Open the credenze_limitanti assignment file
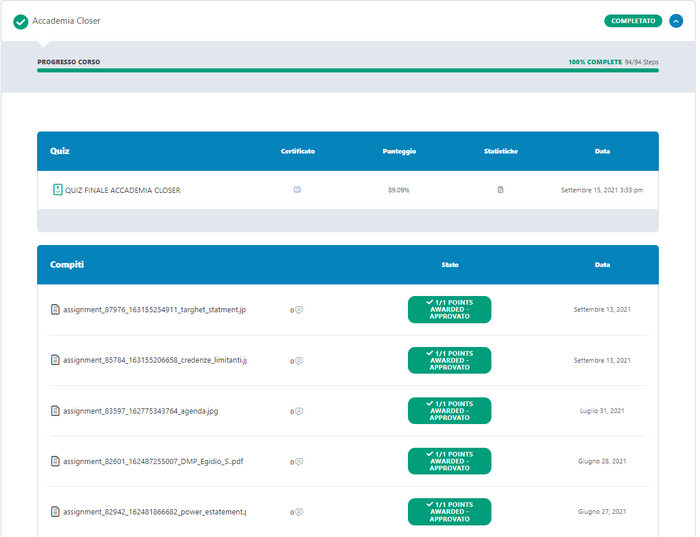This screenshot has width=700, height=537. (x=154, y=360)
